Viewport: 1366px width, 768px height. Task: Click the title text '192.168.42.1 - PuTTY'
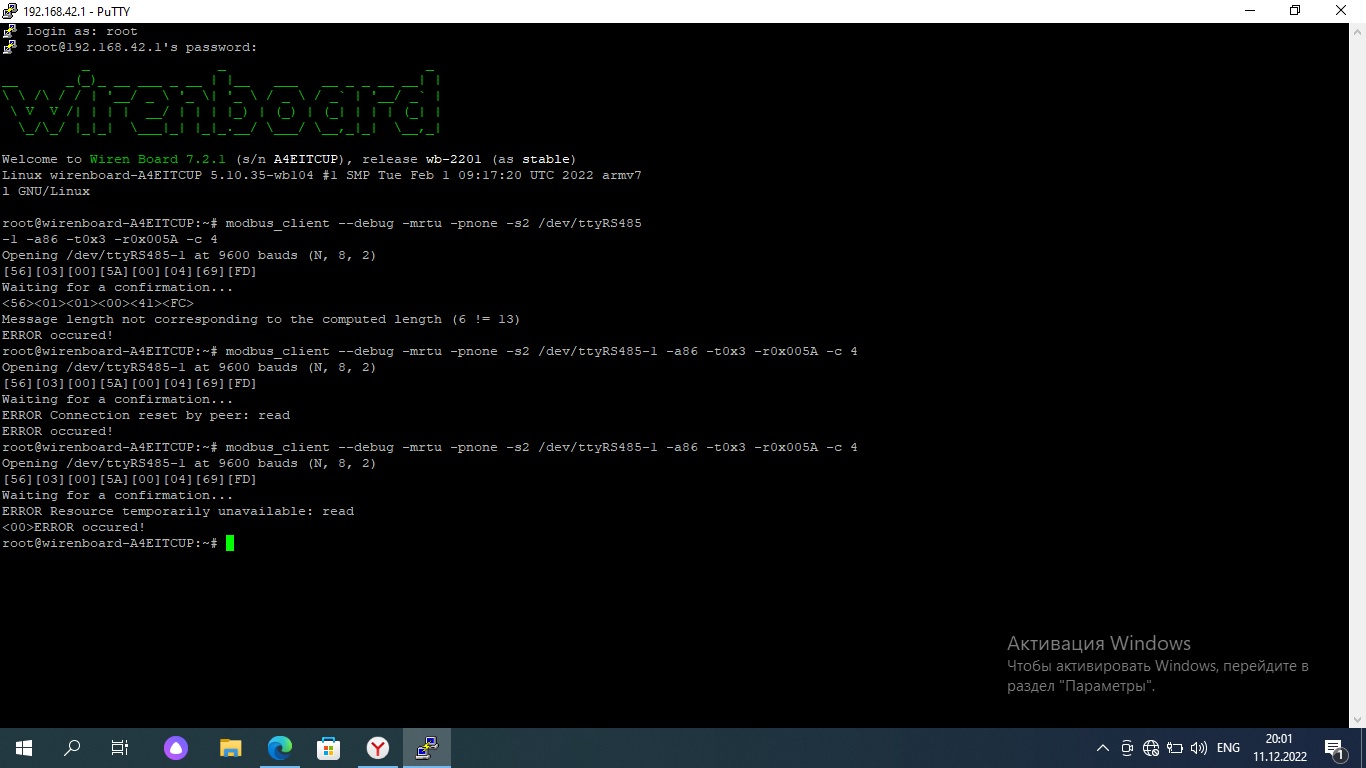click(76, 12)
